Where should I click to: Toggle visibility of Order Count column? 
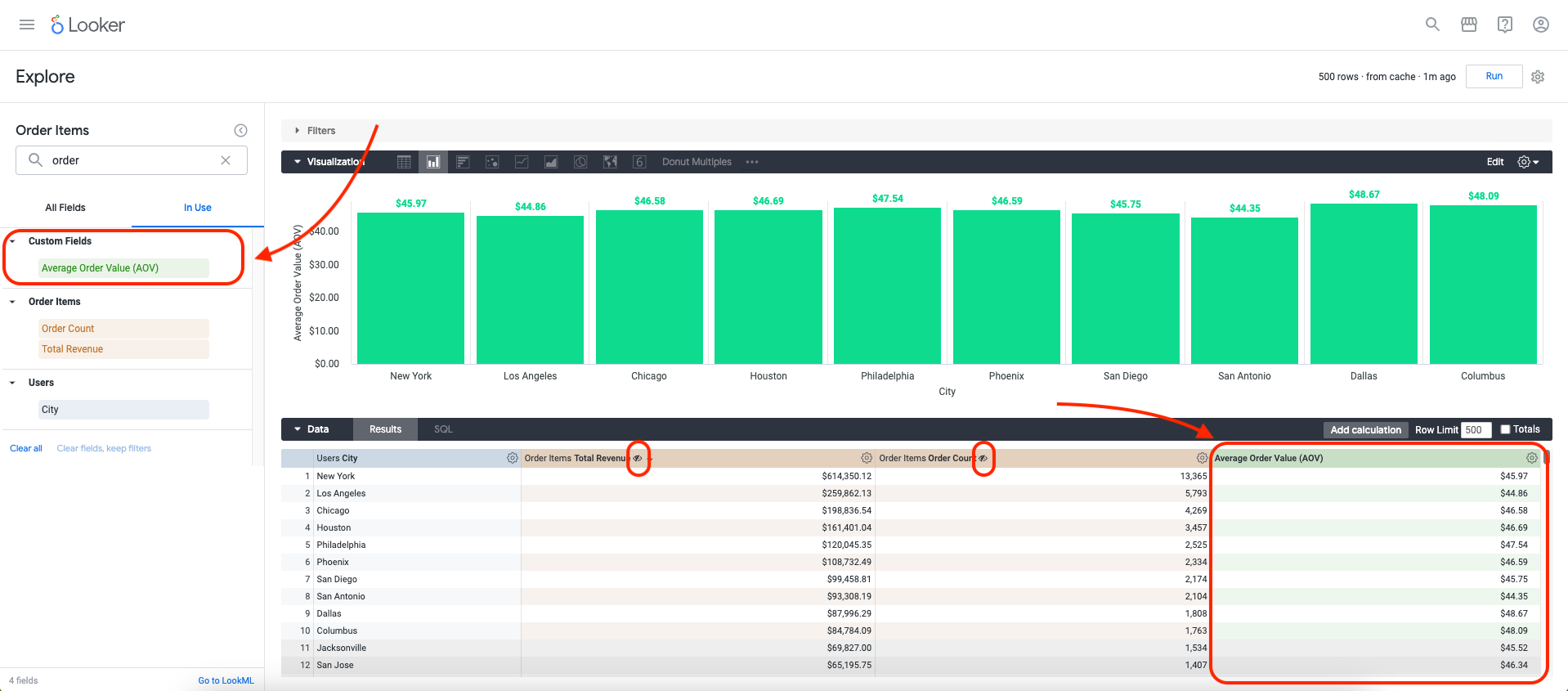point(983,458)
